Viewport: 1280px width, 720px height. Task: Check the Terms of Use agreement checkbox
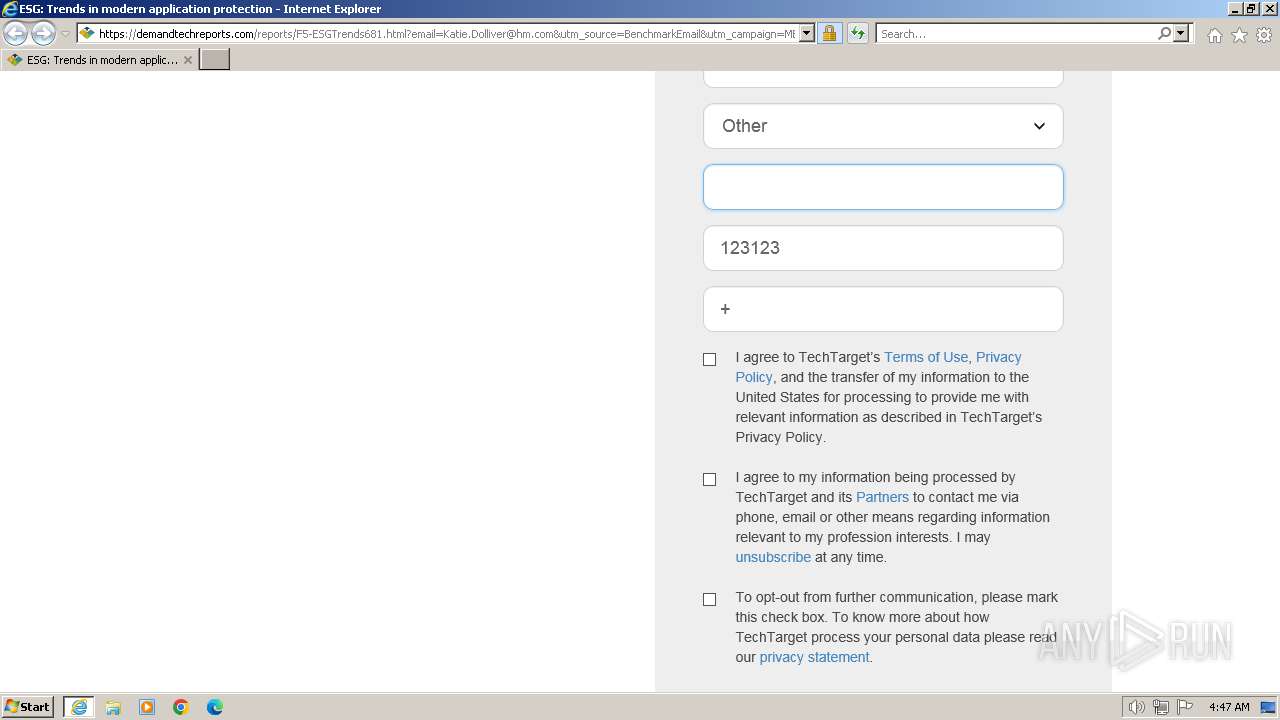point(709,359)
